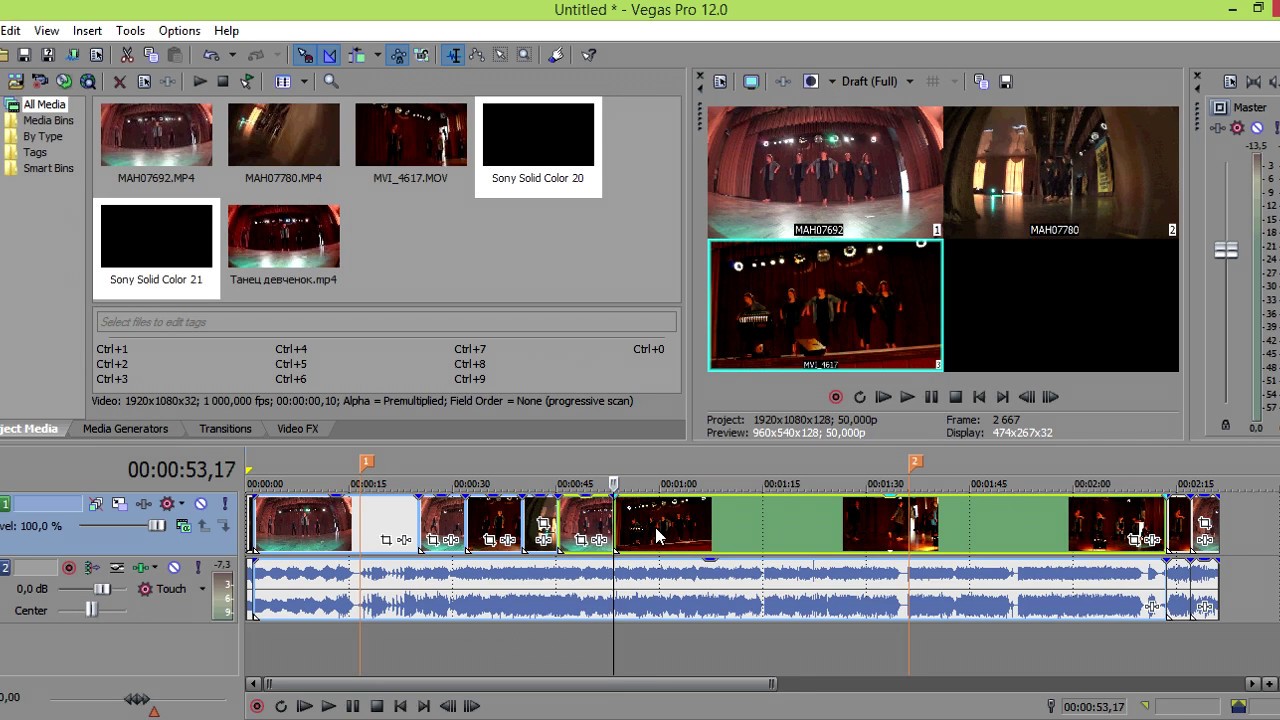Toggle Automatic Crossfades in main toolbar

point(329,55)
